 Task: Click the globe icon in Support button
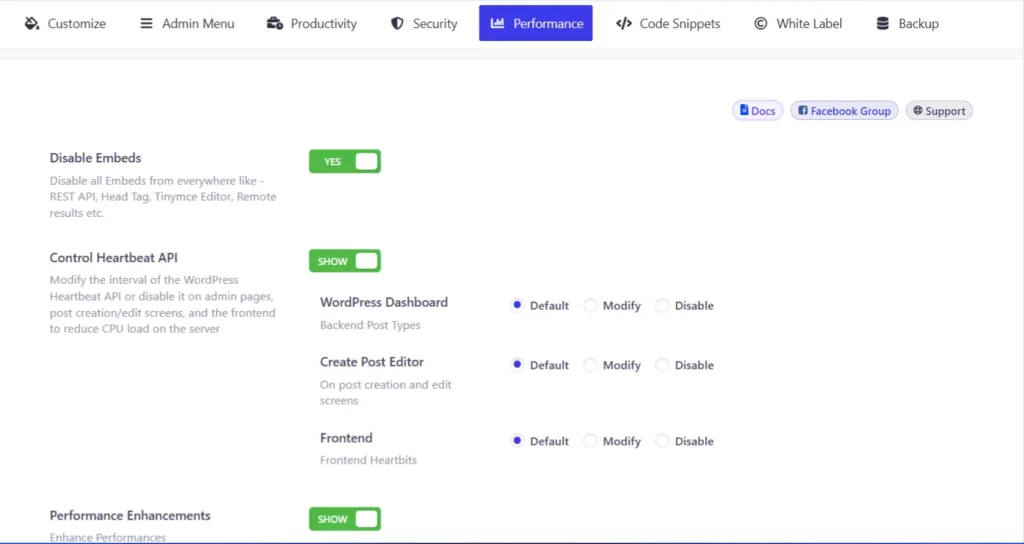tap(918, 110)
